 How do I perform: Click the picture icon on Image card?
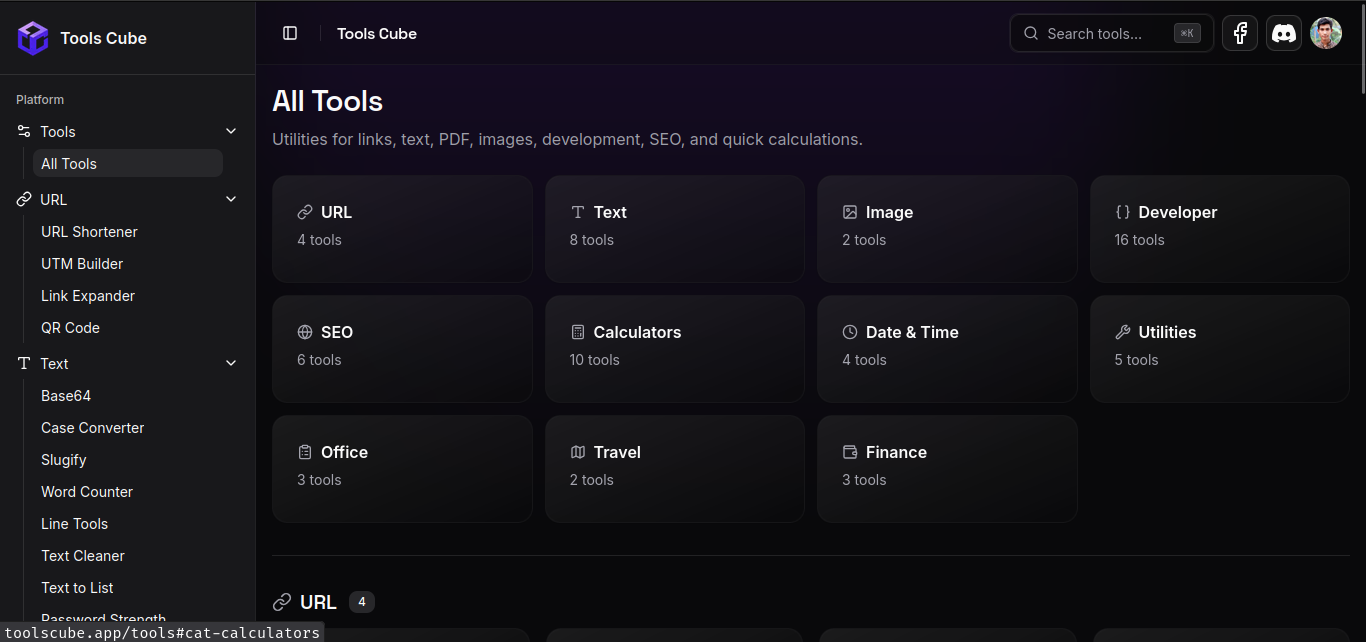point(850,212)
